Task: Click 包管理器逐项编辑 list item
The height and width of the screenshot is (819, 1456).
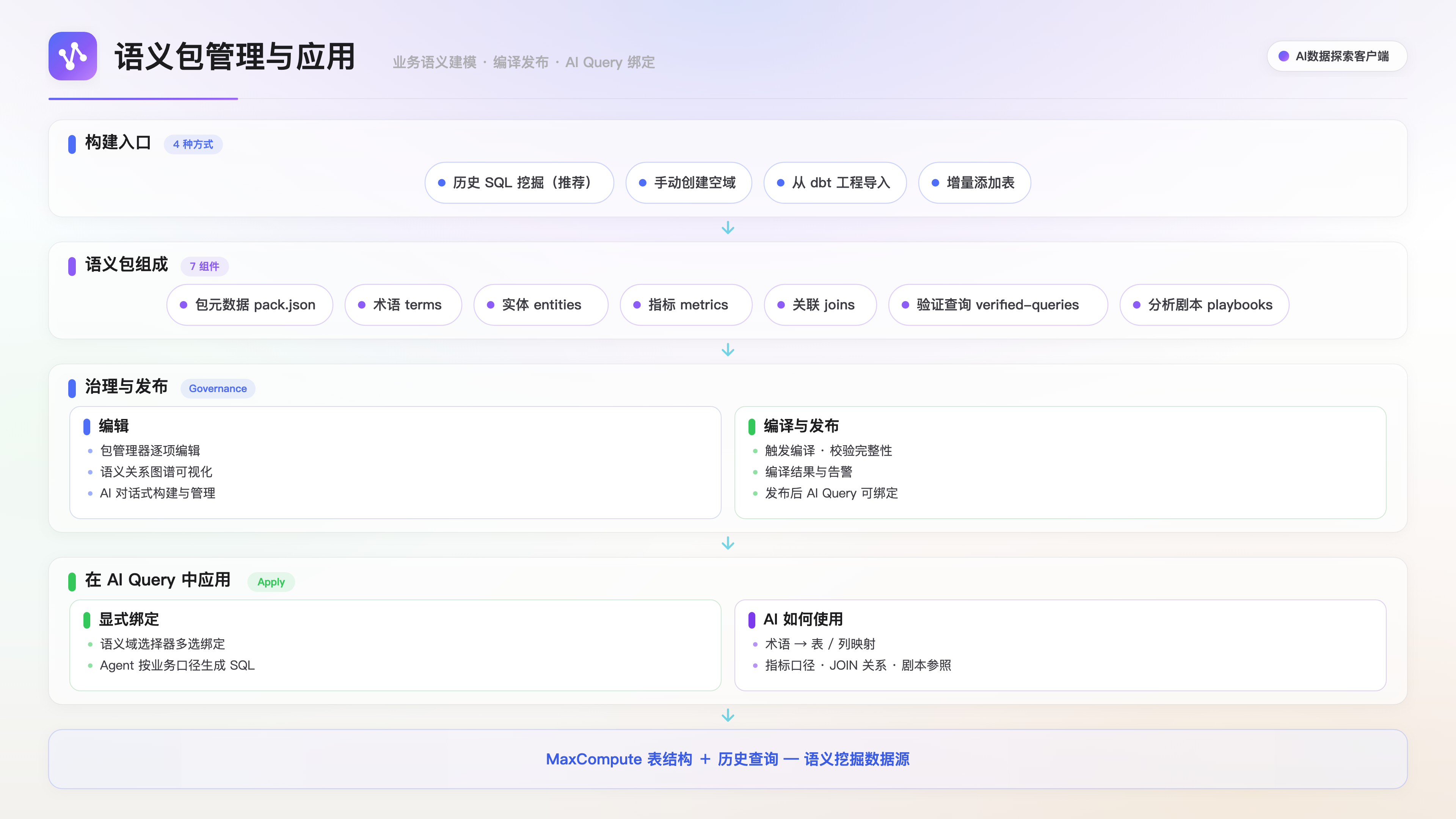Action: point(150,450)
